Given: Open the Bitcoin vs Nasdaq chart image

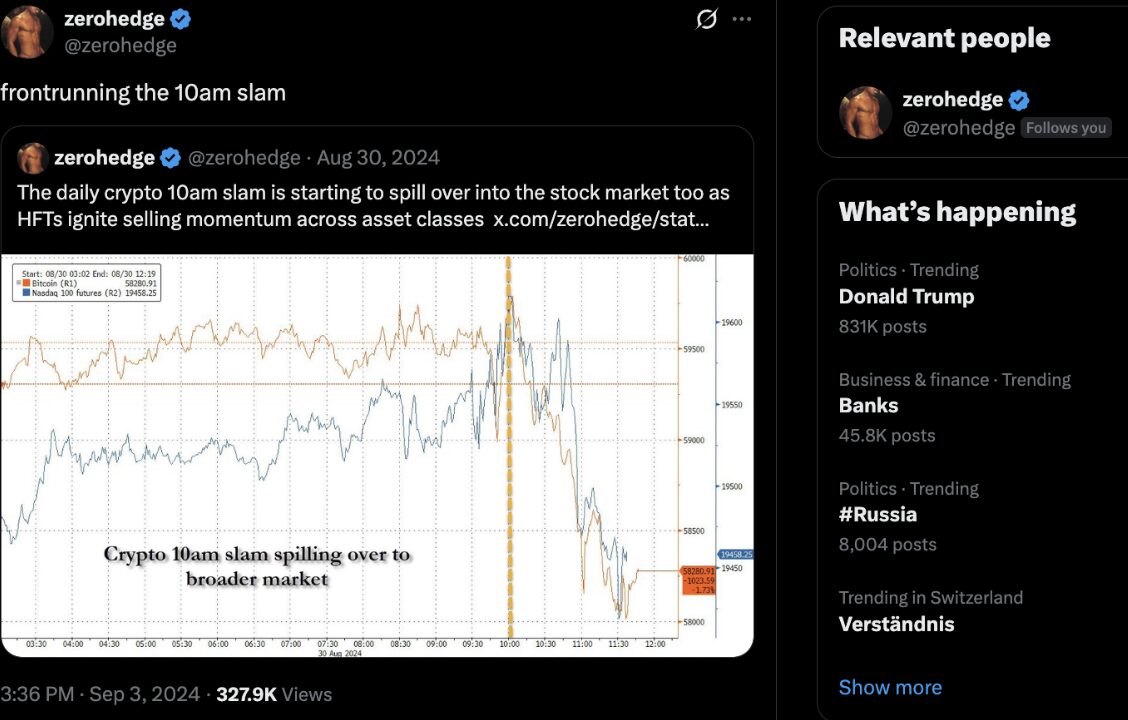Looking at the screenshot, I should (x=377, y=455).
